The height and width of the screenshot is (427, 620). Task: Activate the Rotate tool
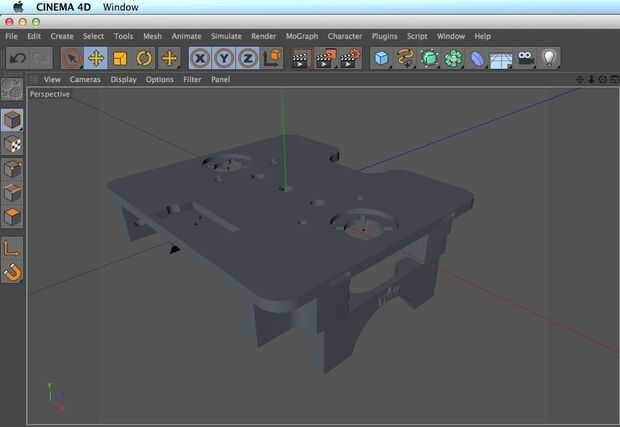[x=144, y=59]
